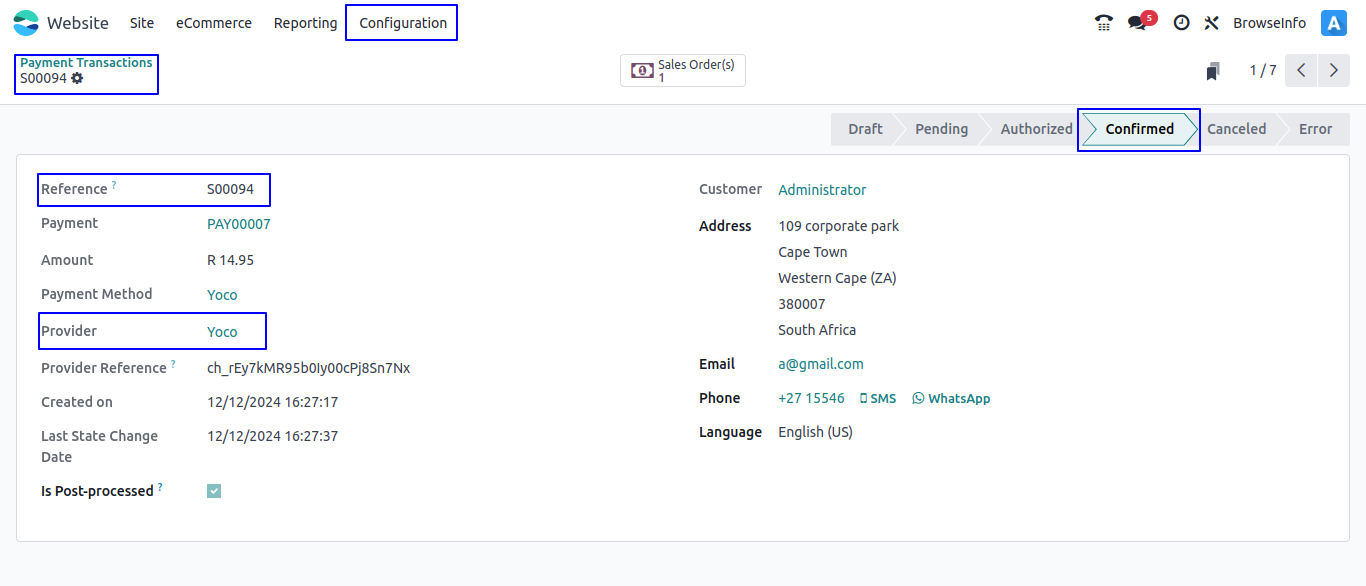
Task: Open the VoIP phone icon
Action: coord(1104,23)
